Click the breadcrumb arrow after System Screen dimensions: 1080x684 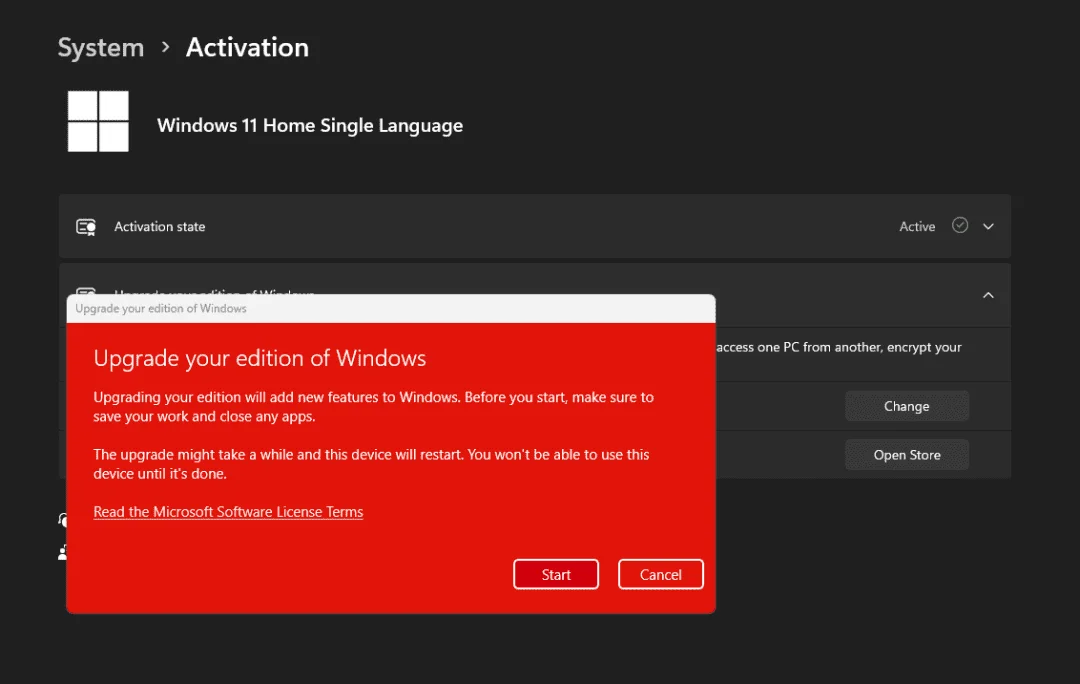(165, 47)
